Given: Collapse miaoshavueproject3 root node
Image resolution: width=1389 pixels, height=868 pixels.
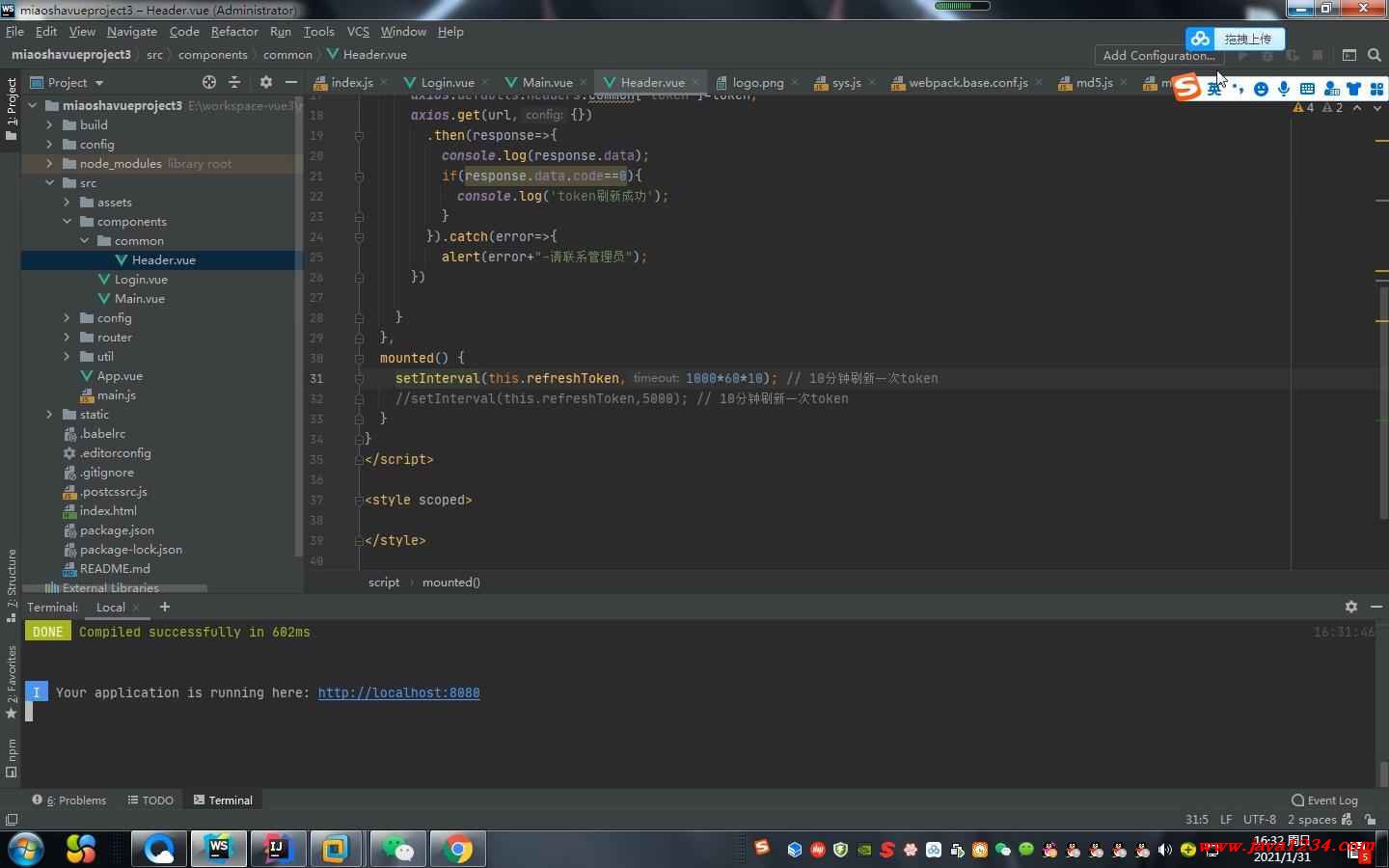Looking at the screenshot, I should pos(32,105).
